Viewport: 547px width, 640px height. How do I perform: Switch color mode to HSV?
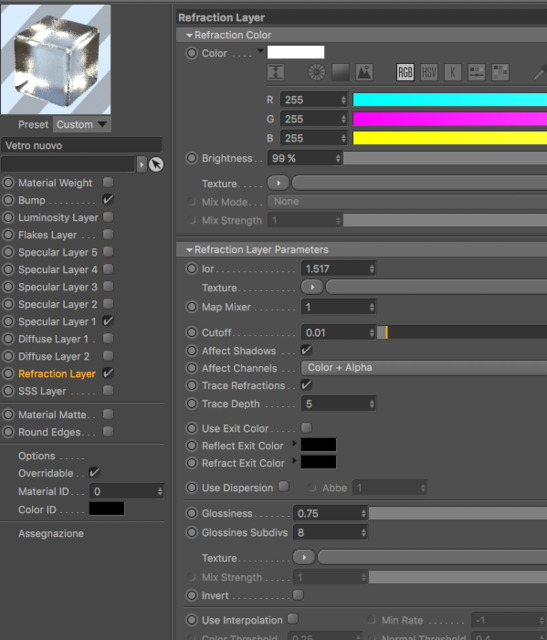(429, 72)
